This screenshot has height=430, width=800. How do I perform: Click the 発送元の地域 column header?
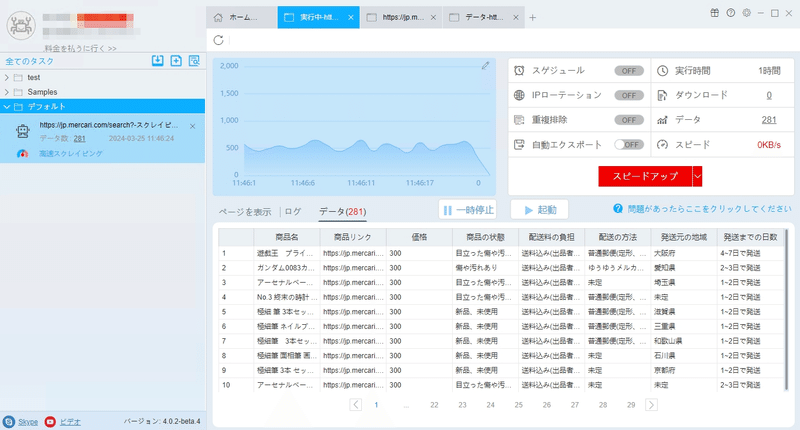coord(684,237)
